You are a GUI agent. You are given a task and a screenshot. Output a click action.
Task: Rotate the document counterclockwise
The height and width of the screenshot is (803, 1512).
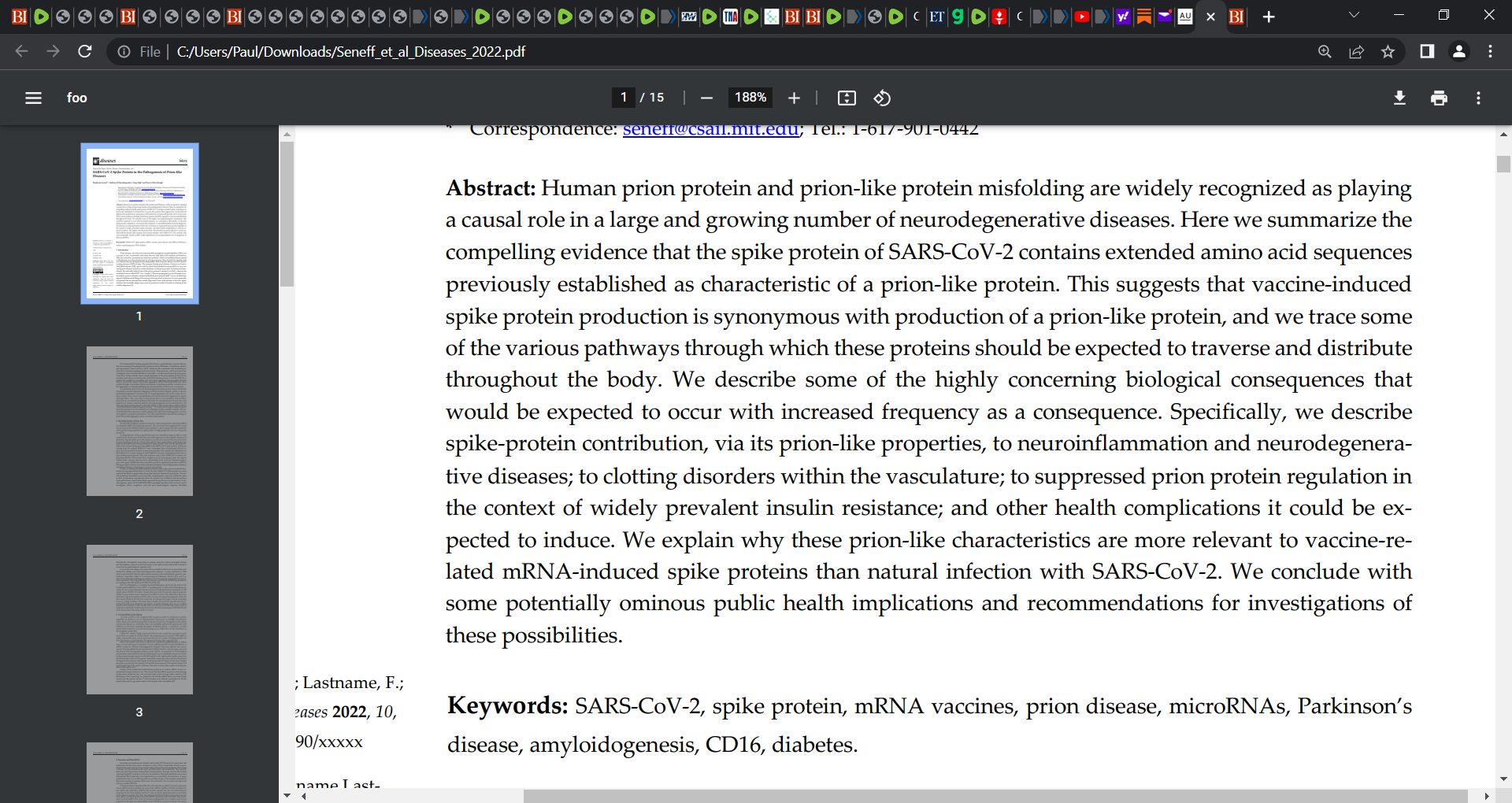882,98
